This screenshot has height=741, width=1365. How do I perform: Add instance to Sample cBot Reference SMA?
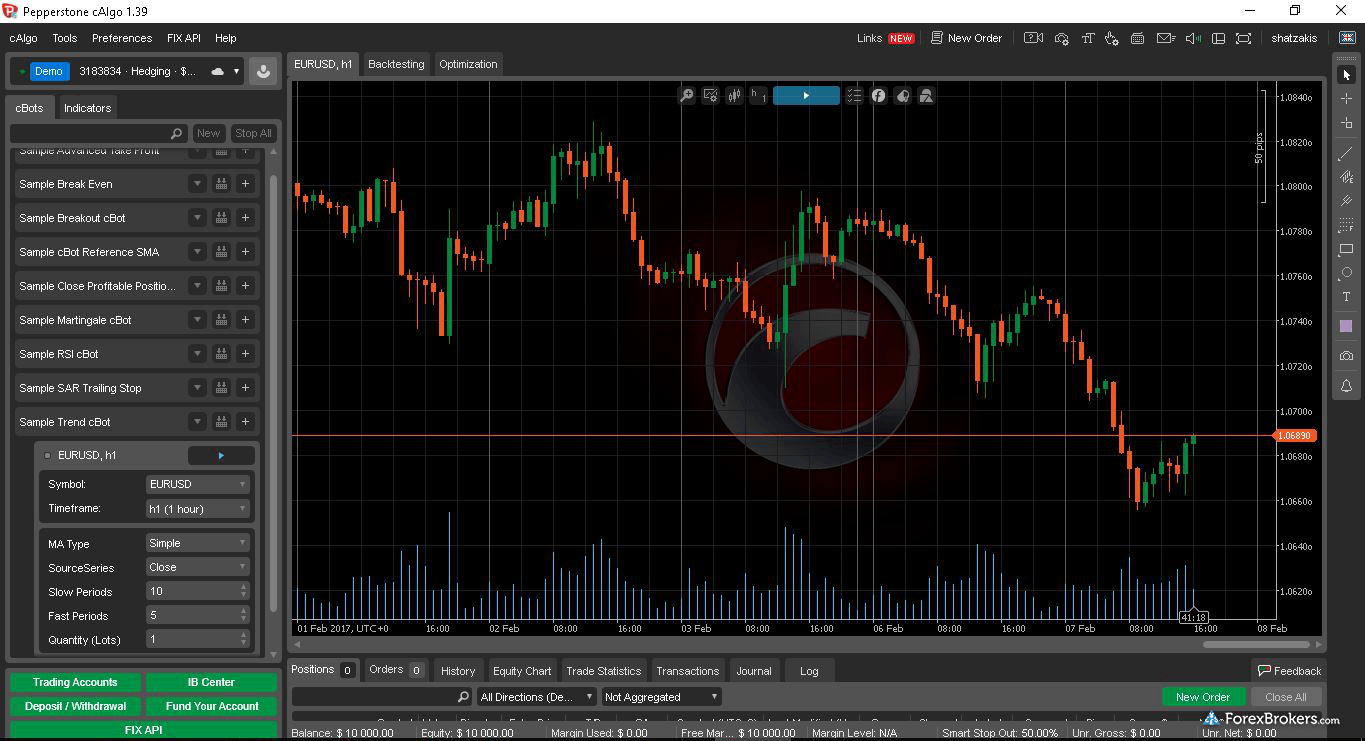tap(245, 252)
